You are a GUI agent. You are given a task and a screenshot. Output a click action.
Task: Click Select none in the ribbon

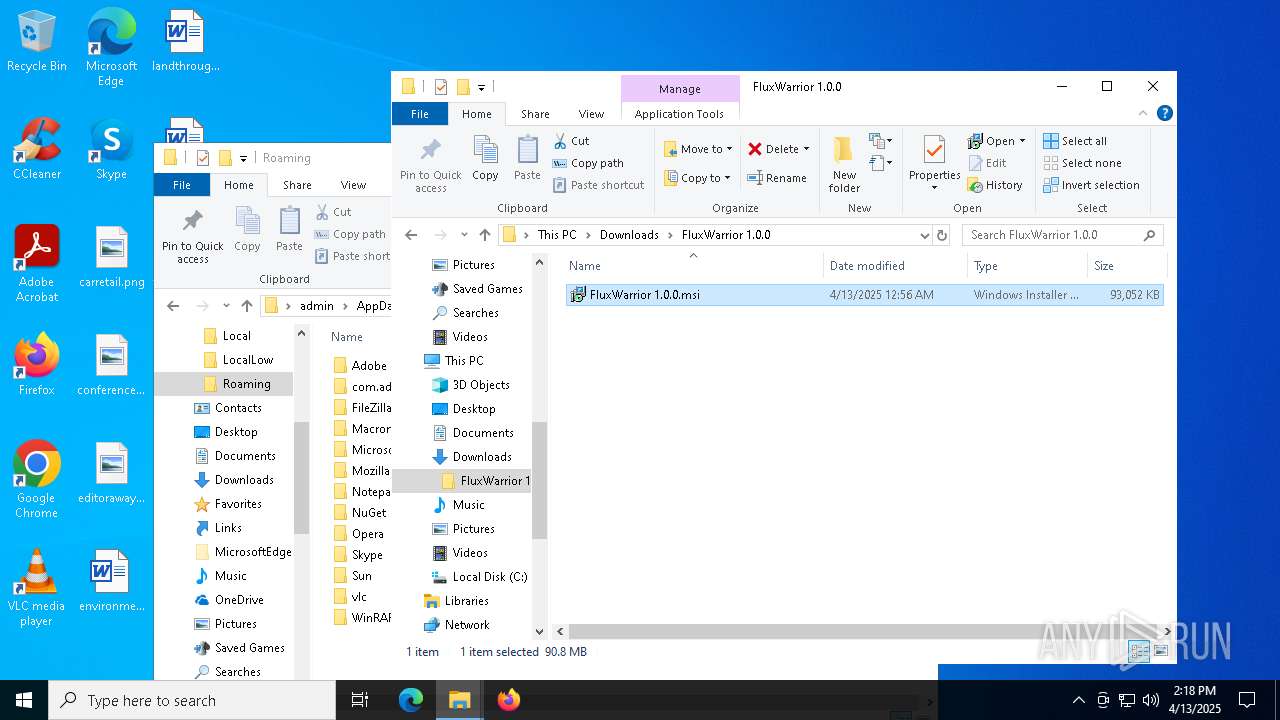click(1082, 163)
